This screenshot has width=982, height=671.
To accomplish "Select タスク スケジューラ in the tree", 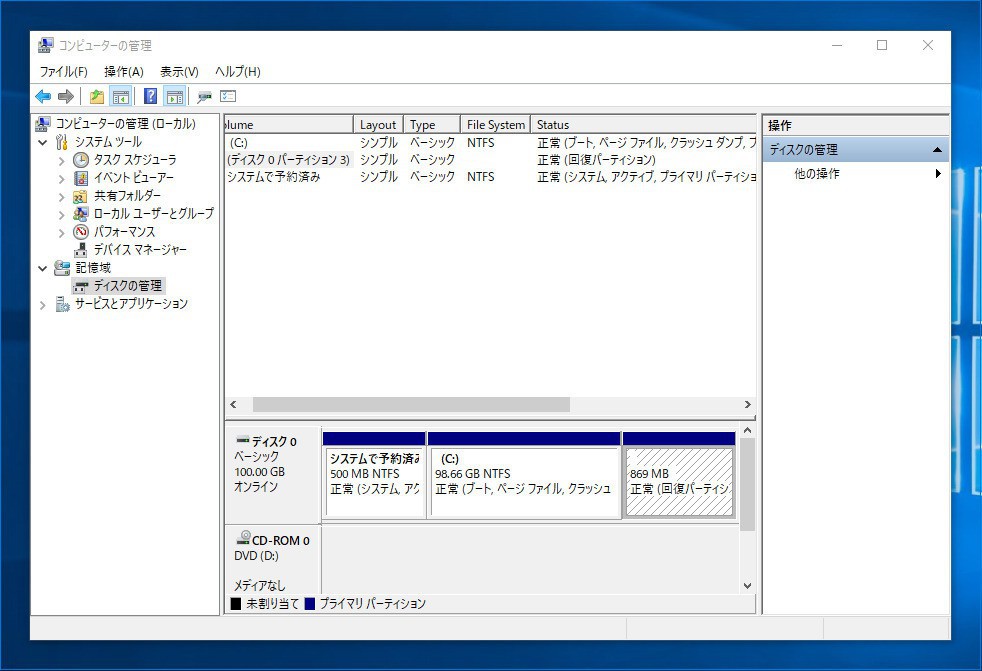I will point(134,160).
